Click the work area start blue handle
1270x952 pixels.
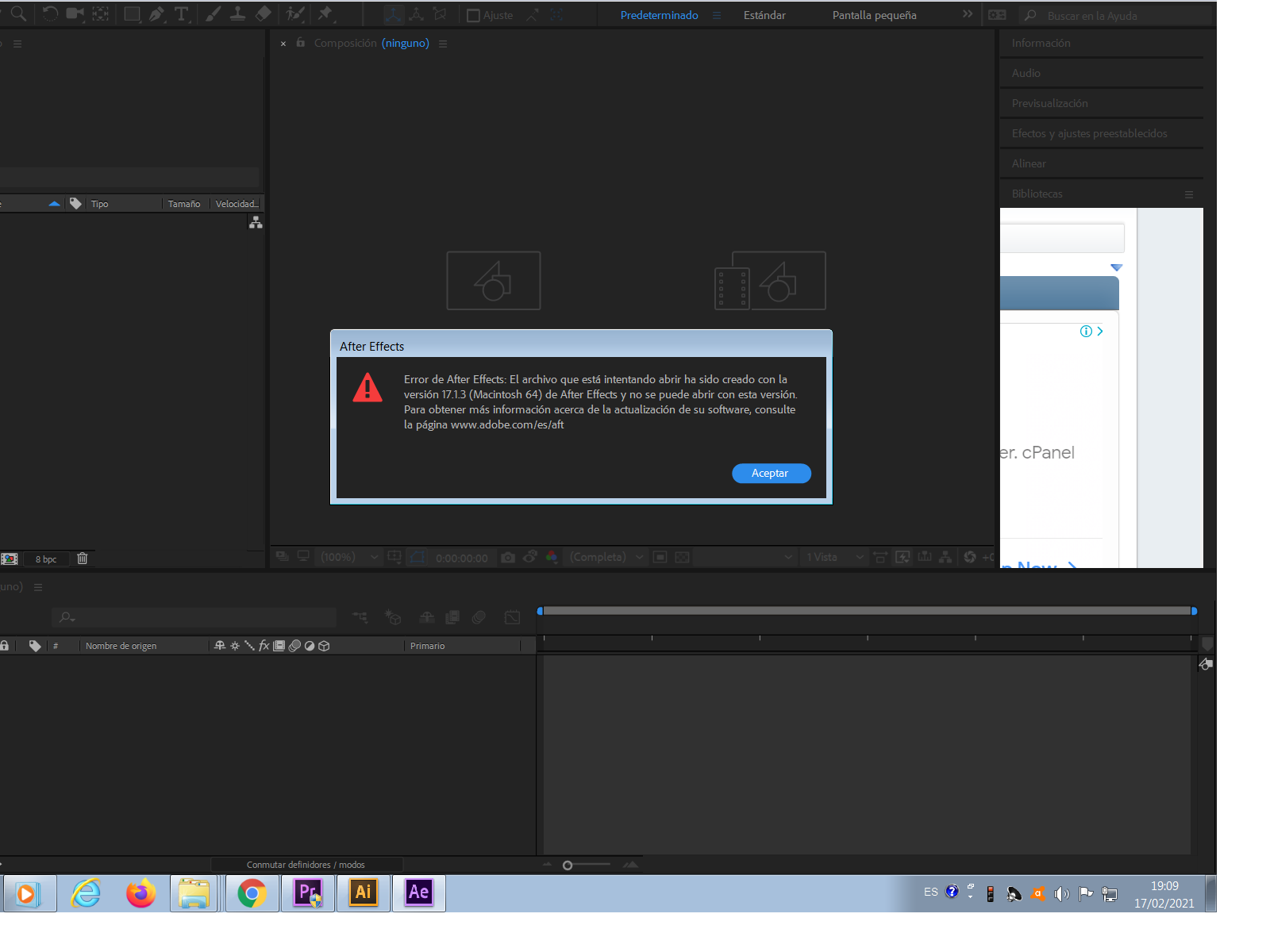[x=541, y=611]
